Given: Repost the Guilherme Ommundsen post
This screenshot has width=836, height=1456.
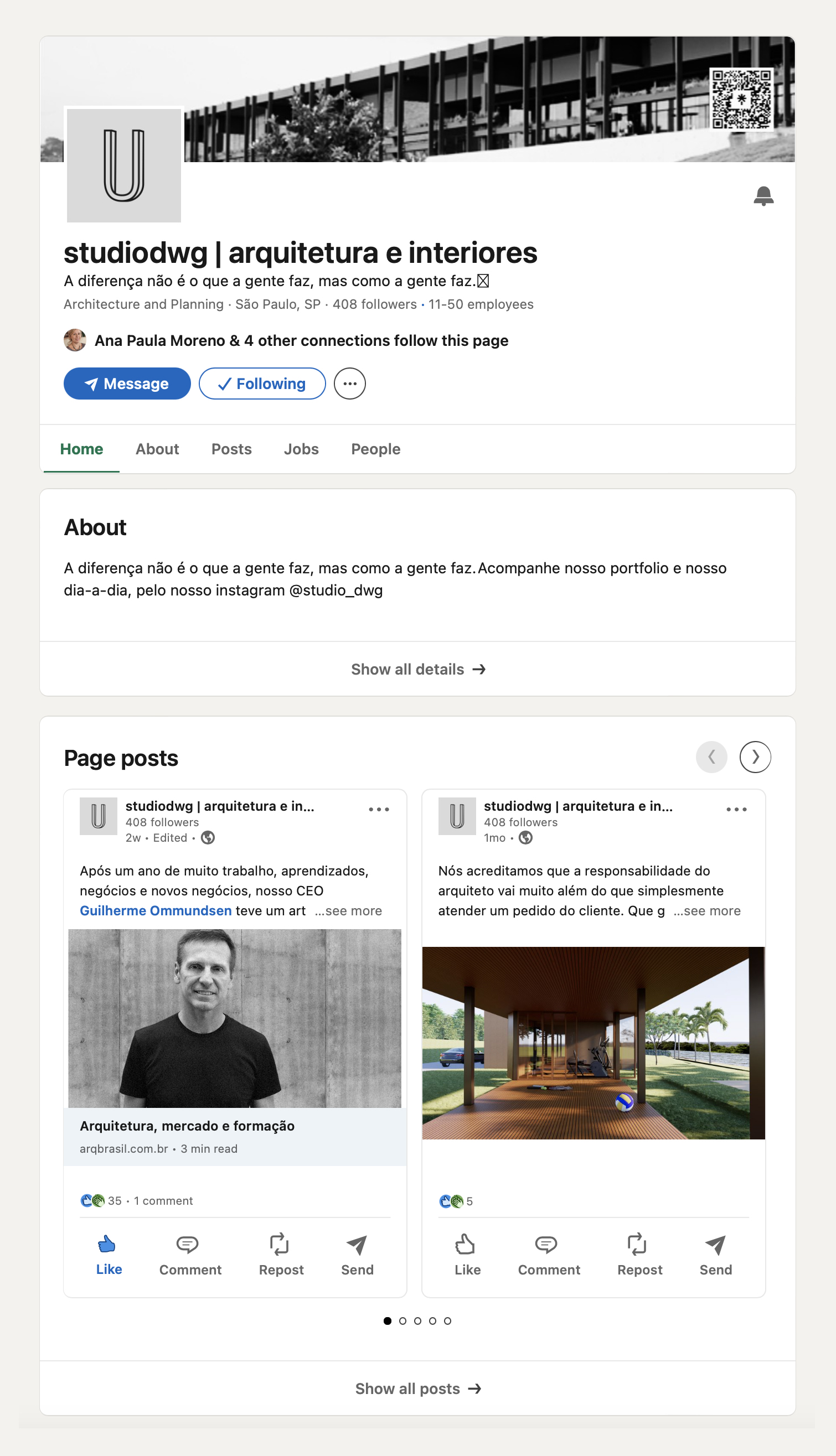Looking at the screenshot, I should coord(281,1256).
